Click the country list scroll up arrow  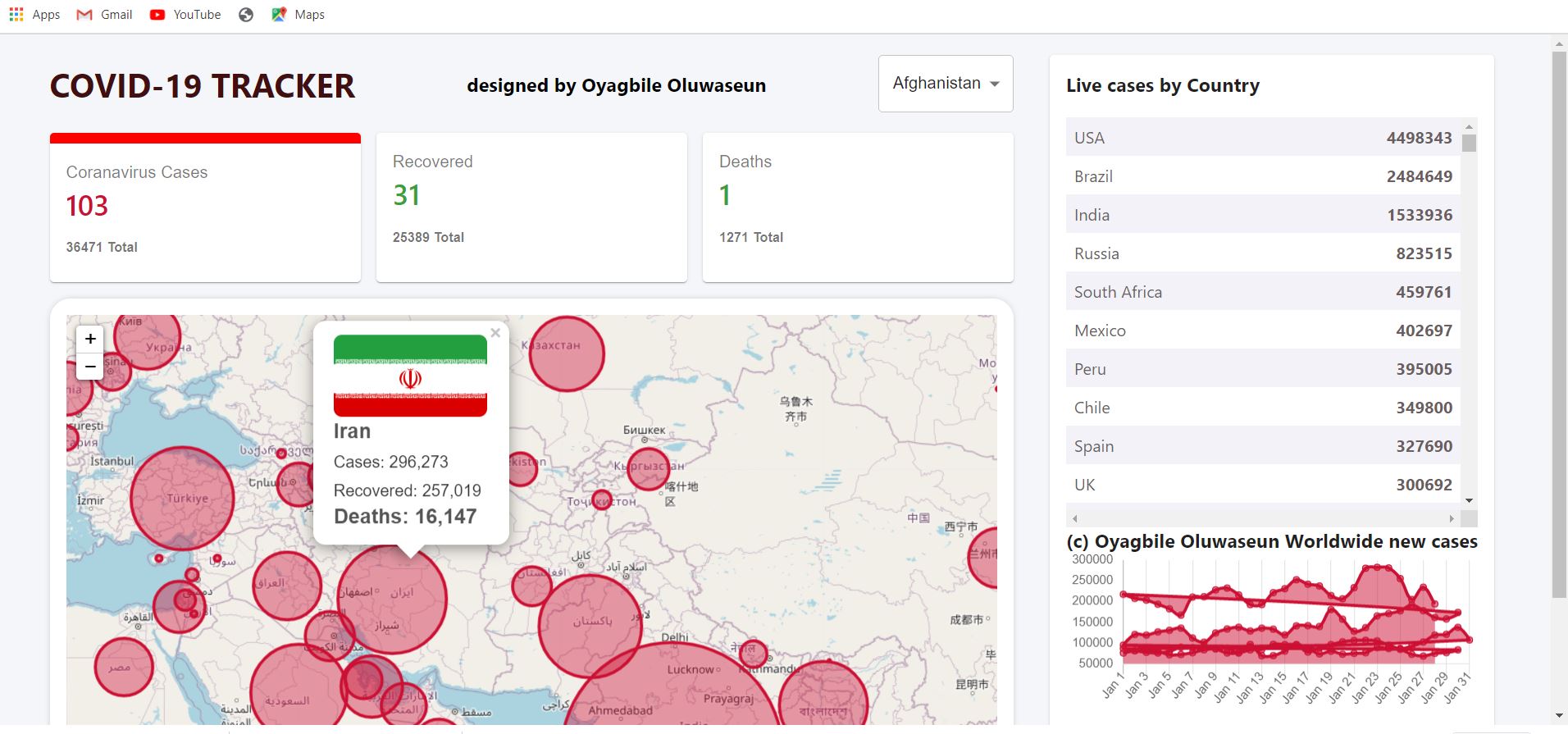tap(1469, 125)
